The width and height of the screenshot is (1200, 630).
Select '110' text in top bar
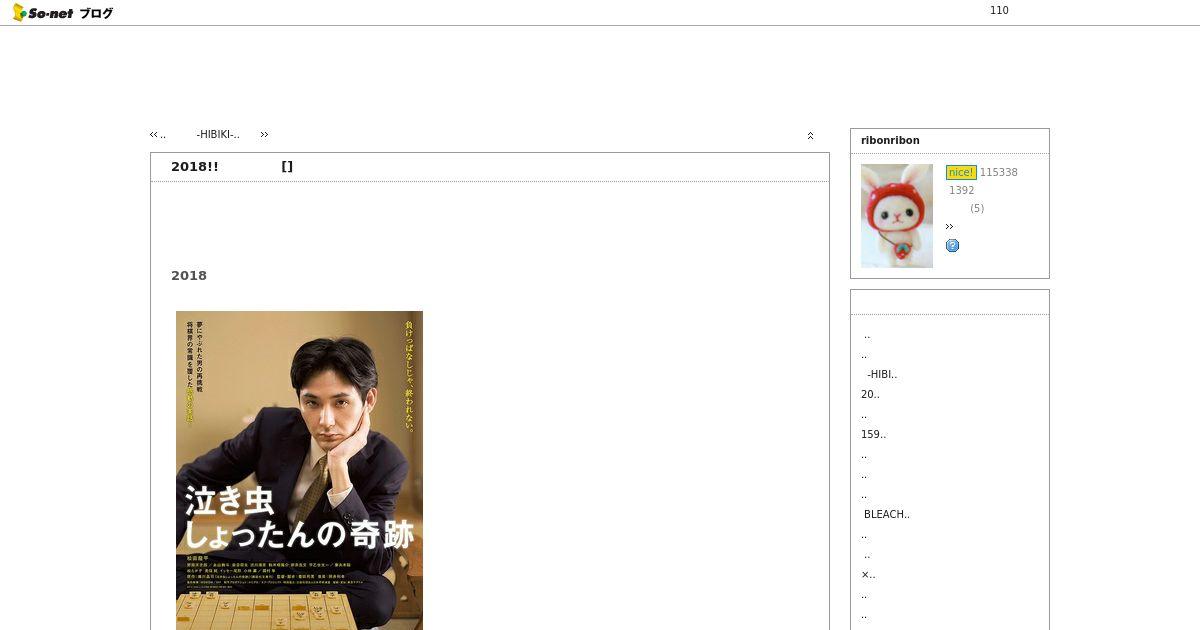[999, 10]
